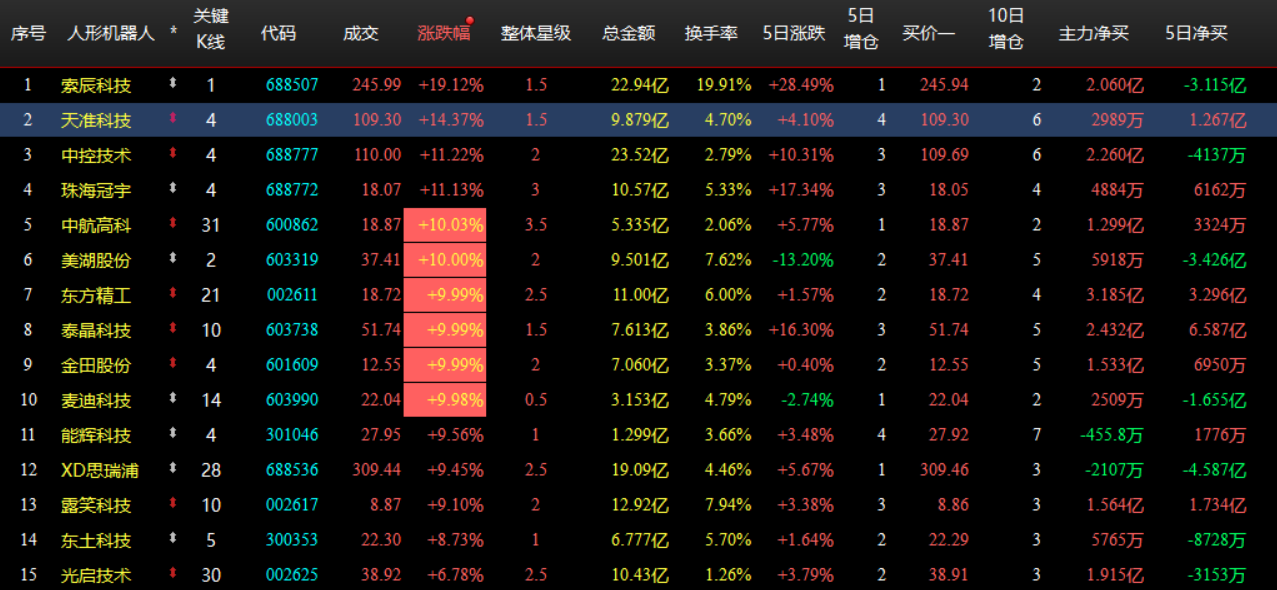Click stock code 002625

(x=292, y=575)
